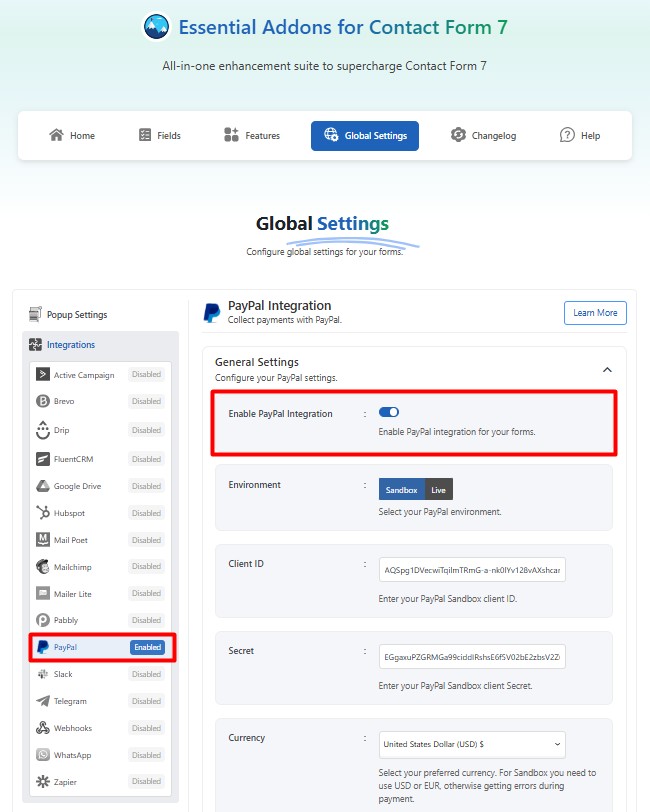Click the Zapier asterisk icon
The width and height of the screenshot is (650, 812).
coord(43,781)
